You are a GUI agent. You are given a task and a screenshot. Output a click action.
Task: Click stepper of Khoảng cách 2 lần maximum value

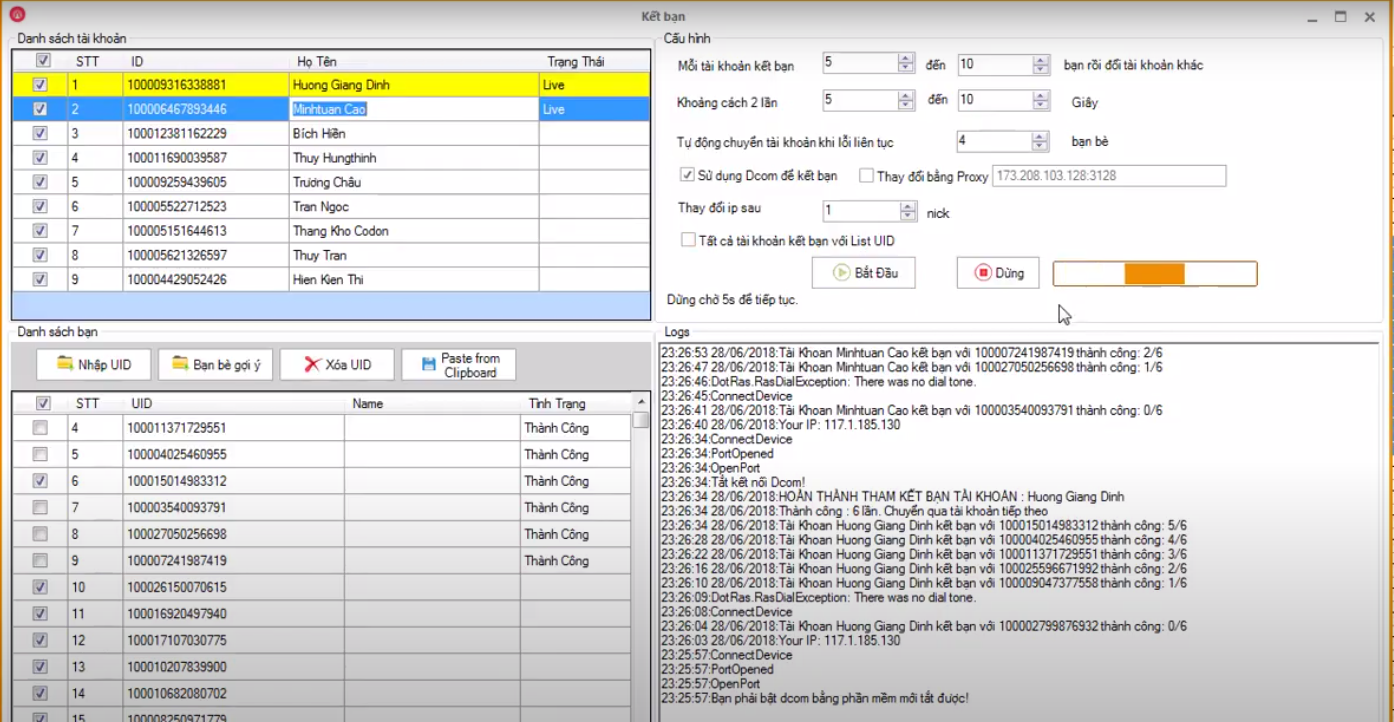pos(1041,100)
